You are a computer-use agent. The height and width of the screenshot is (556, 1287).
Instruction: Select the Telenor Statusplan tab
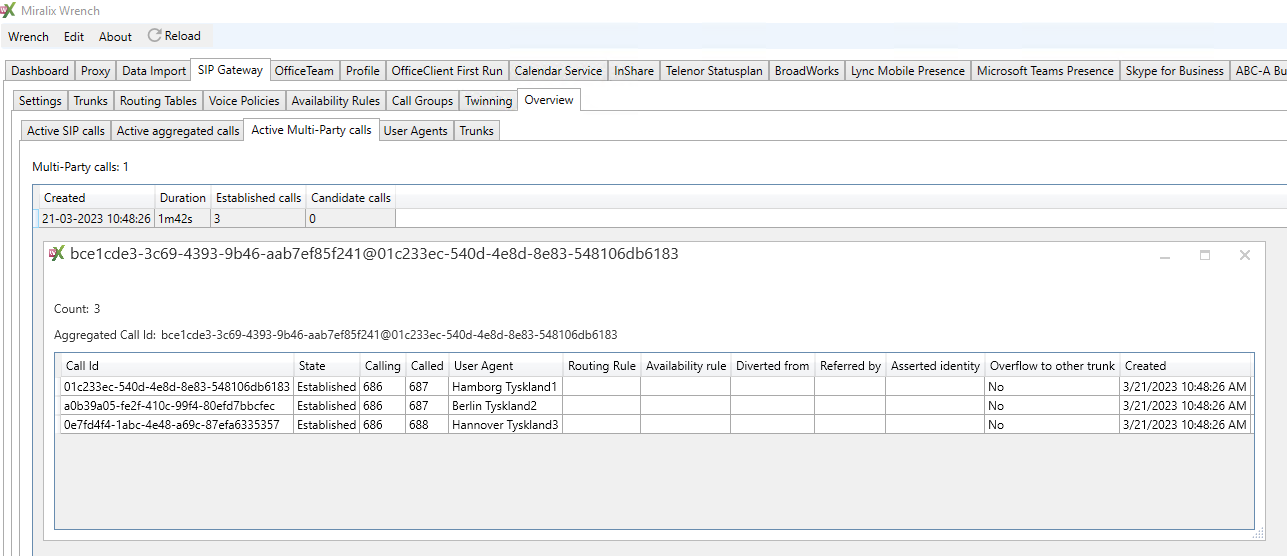[714, 71]
